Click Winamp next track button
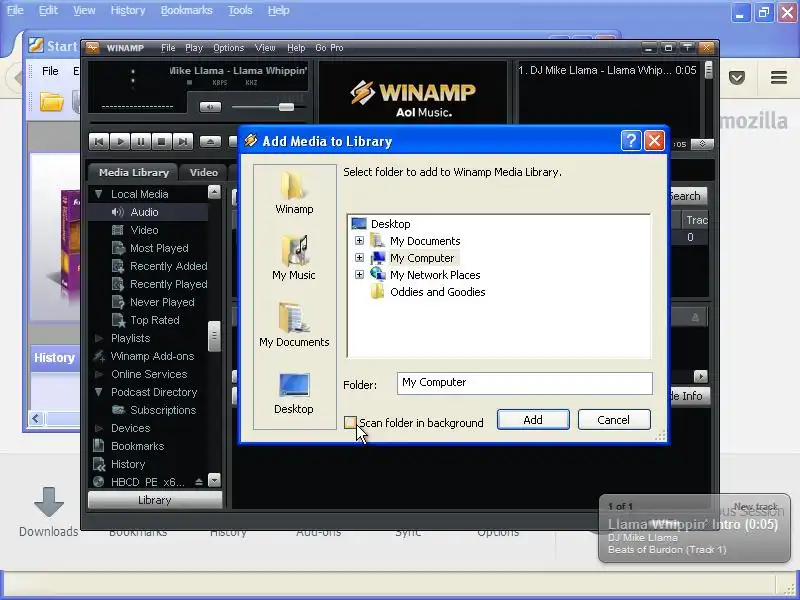Viewport: 800px width, 600px height. pos(183,141)
